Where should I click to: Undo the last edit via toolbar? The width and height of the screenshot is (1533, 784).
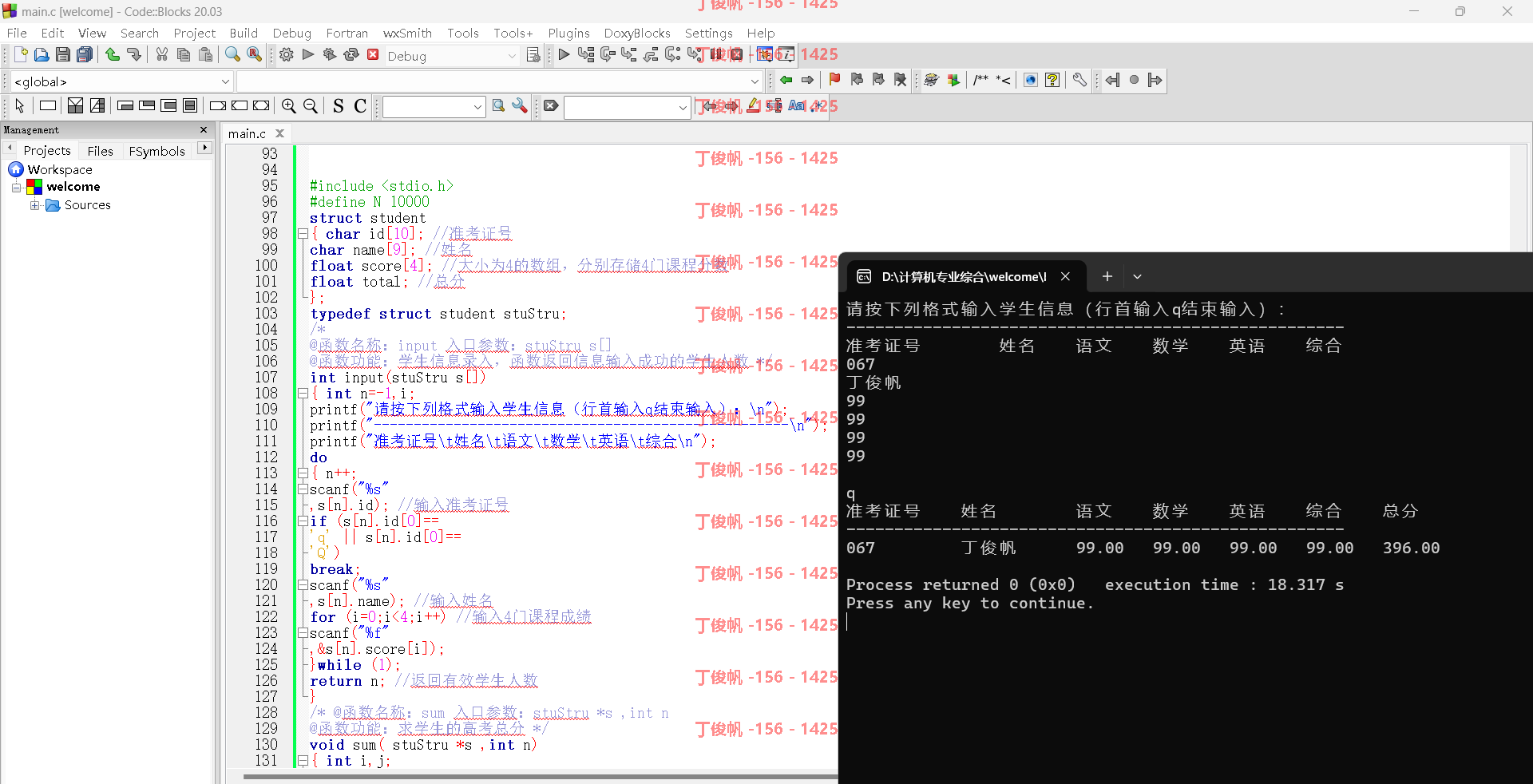click(113, 55)
